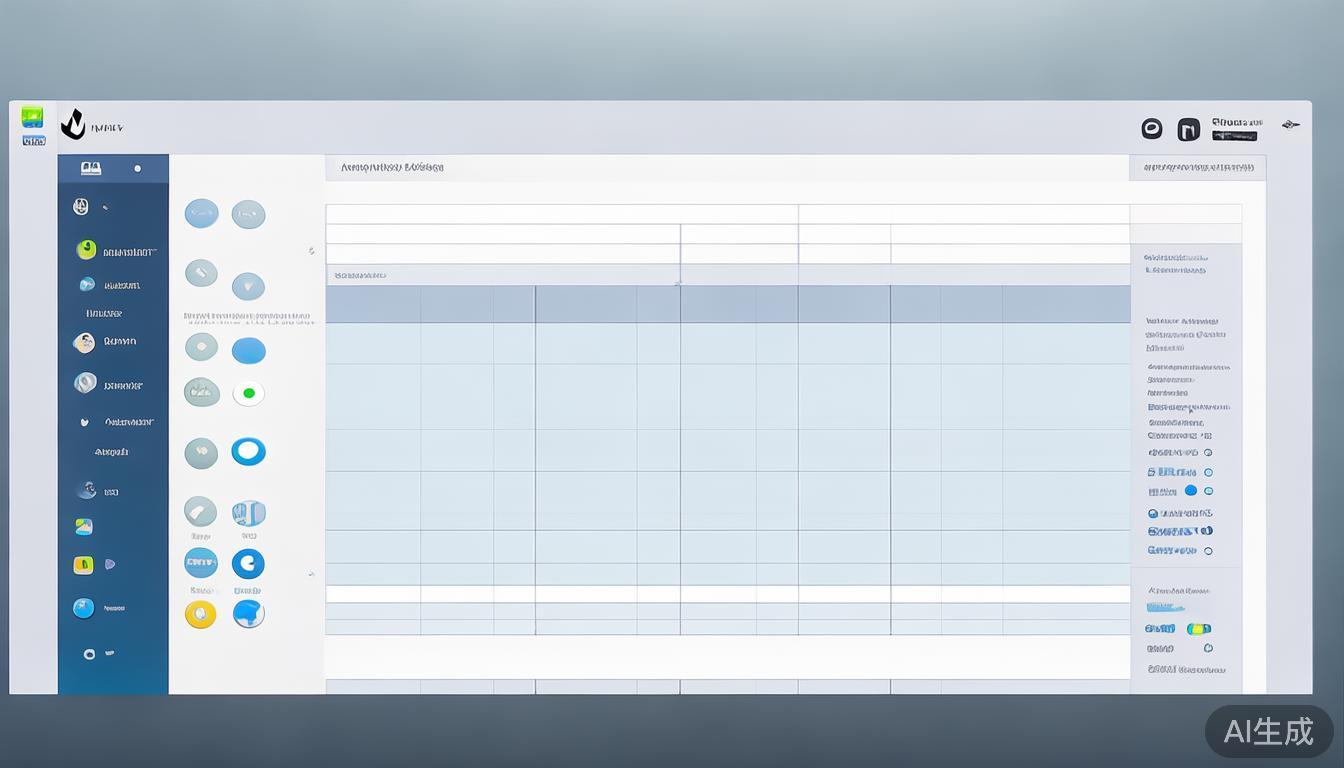Click the yellow circle icon in tool palette

(x=200, y=614)
